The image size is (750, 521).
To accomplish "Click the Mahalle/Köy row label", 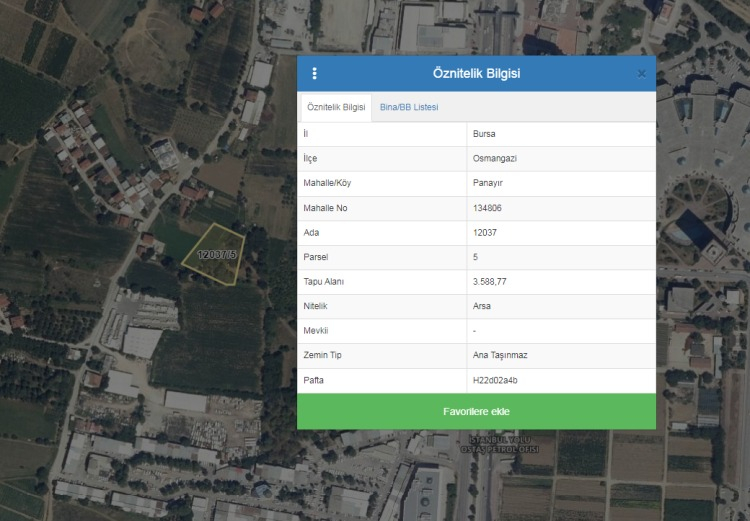I will coord(327,183).
